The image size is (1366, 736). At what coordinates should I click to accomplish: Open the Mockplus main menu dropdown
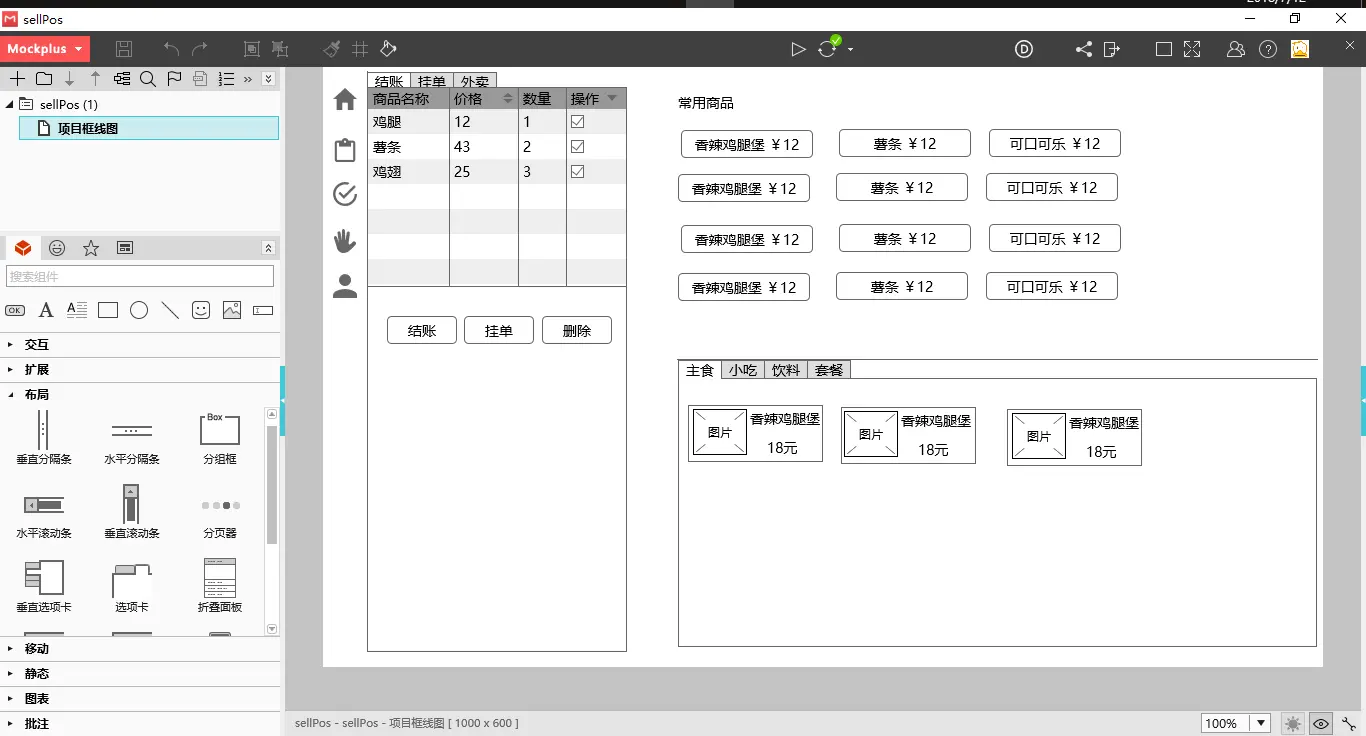(45, 49)
